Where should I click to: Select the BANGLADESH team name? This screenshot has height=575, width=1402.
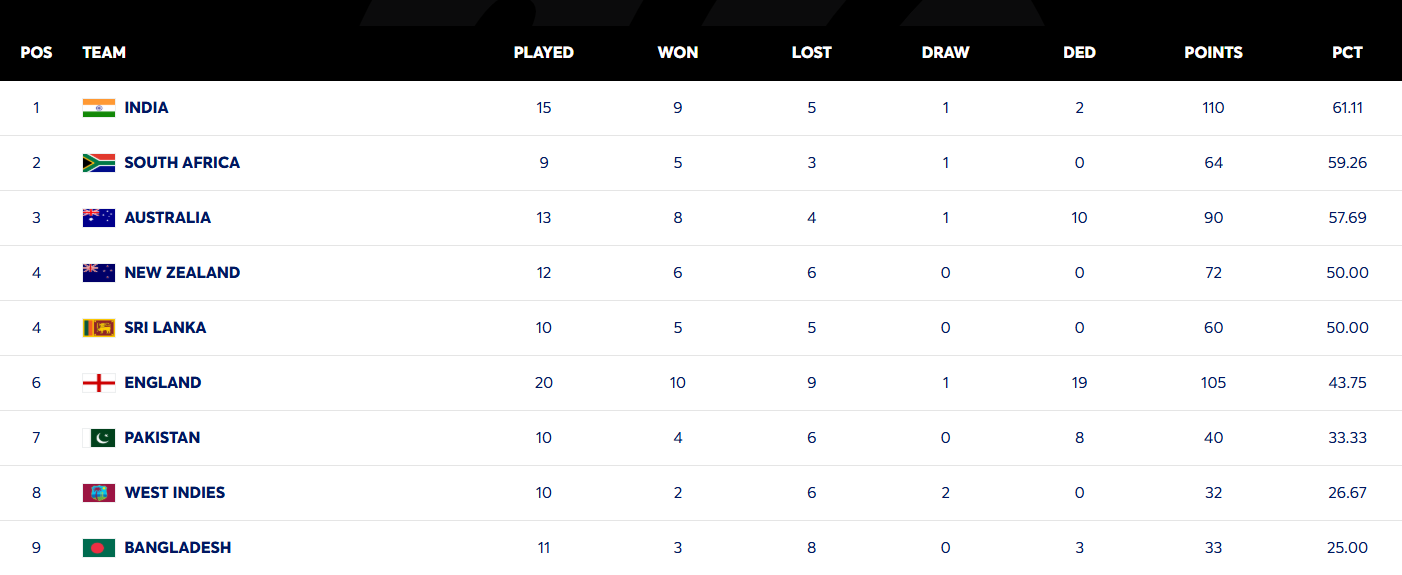tap(178, 548)
